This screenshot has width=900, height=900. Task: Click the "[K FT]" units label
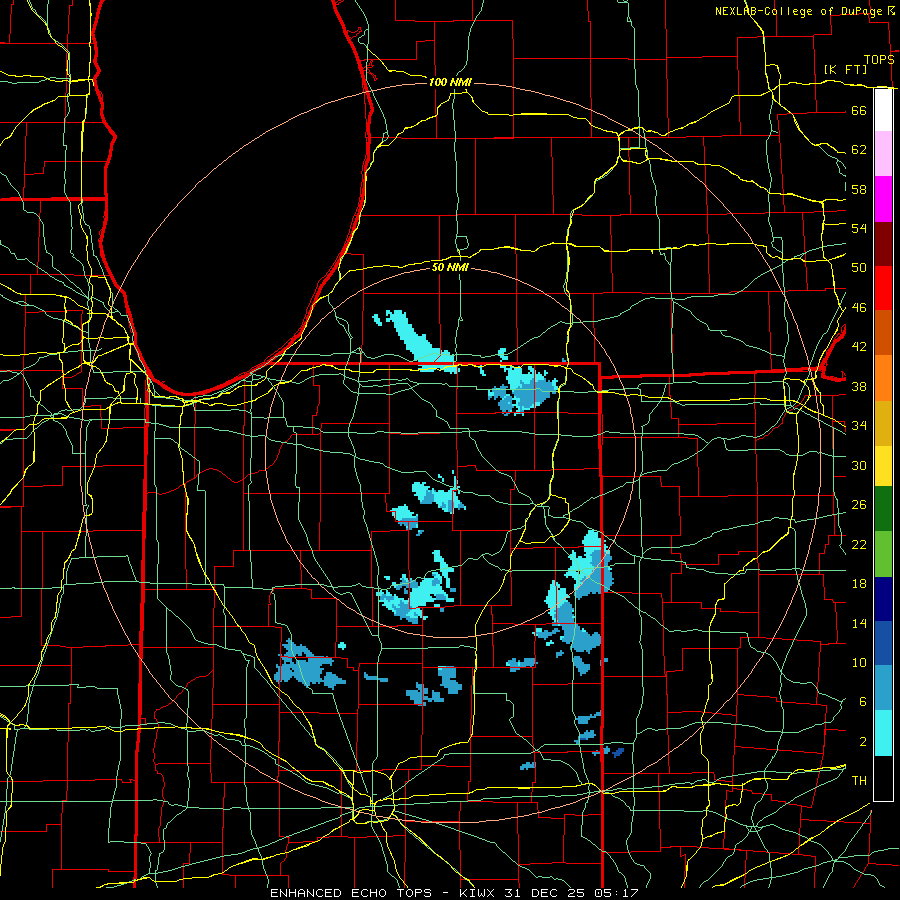[845, 70]
